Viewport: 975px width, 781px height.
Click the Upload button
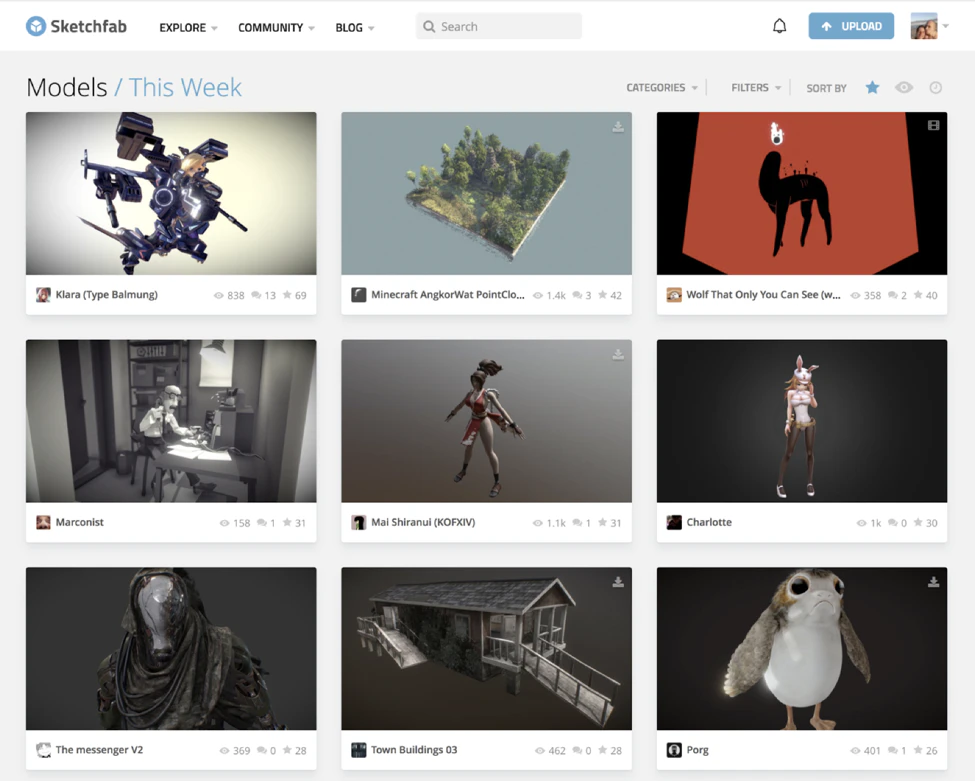[x=851, y=26]
